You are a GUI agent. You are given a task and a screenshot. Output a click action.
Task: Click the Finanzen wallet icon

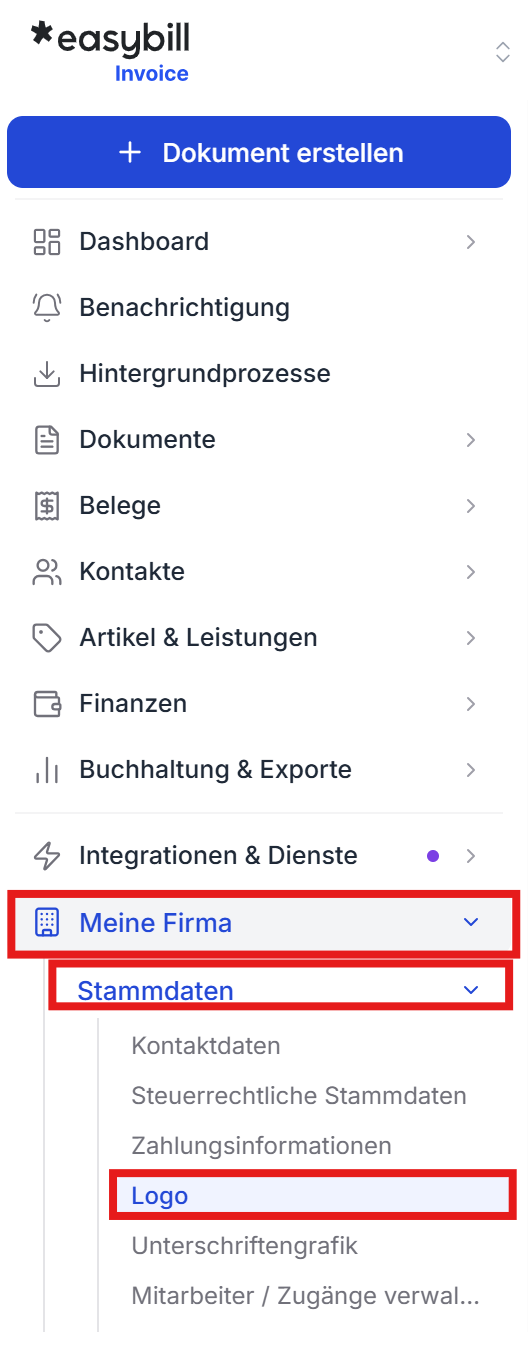[x=47, y=704]
